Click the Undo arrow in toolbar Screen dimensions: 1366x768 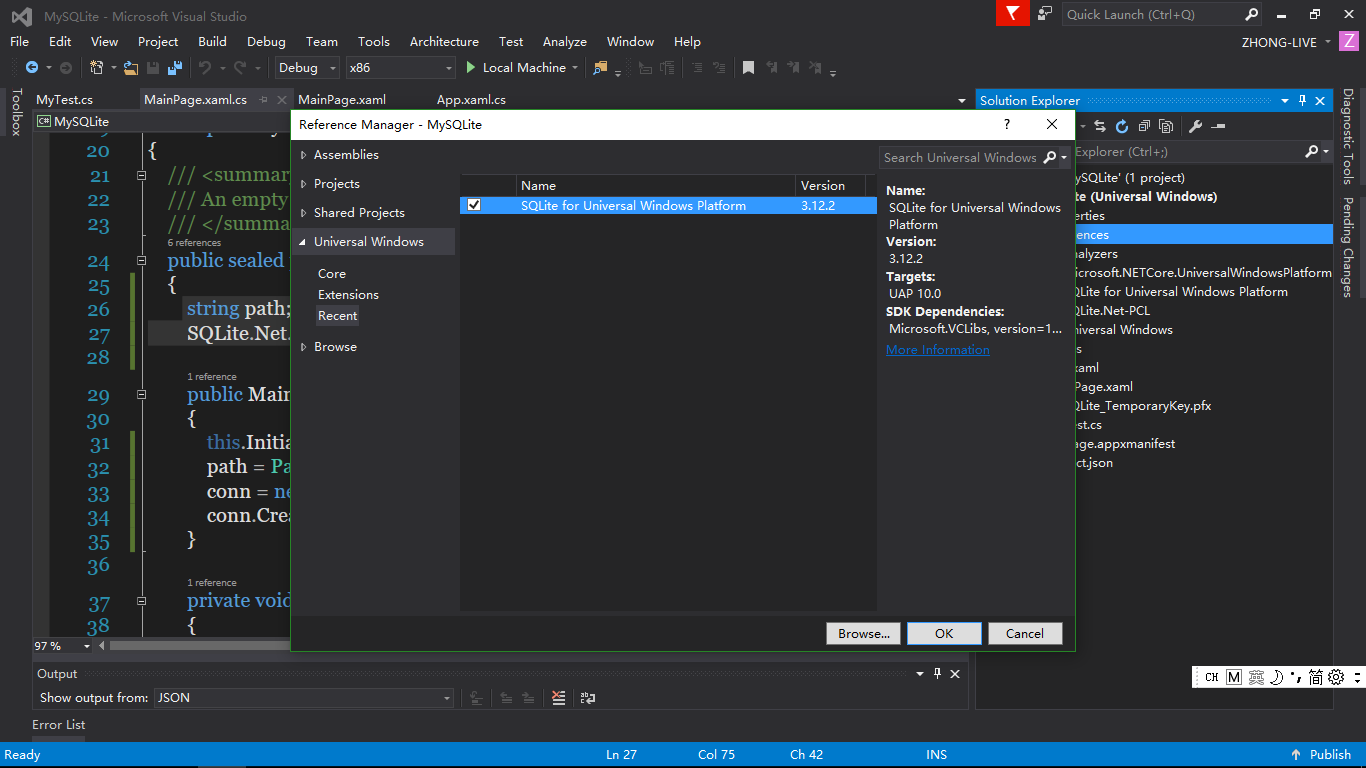tap(204, 68)
